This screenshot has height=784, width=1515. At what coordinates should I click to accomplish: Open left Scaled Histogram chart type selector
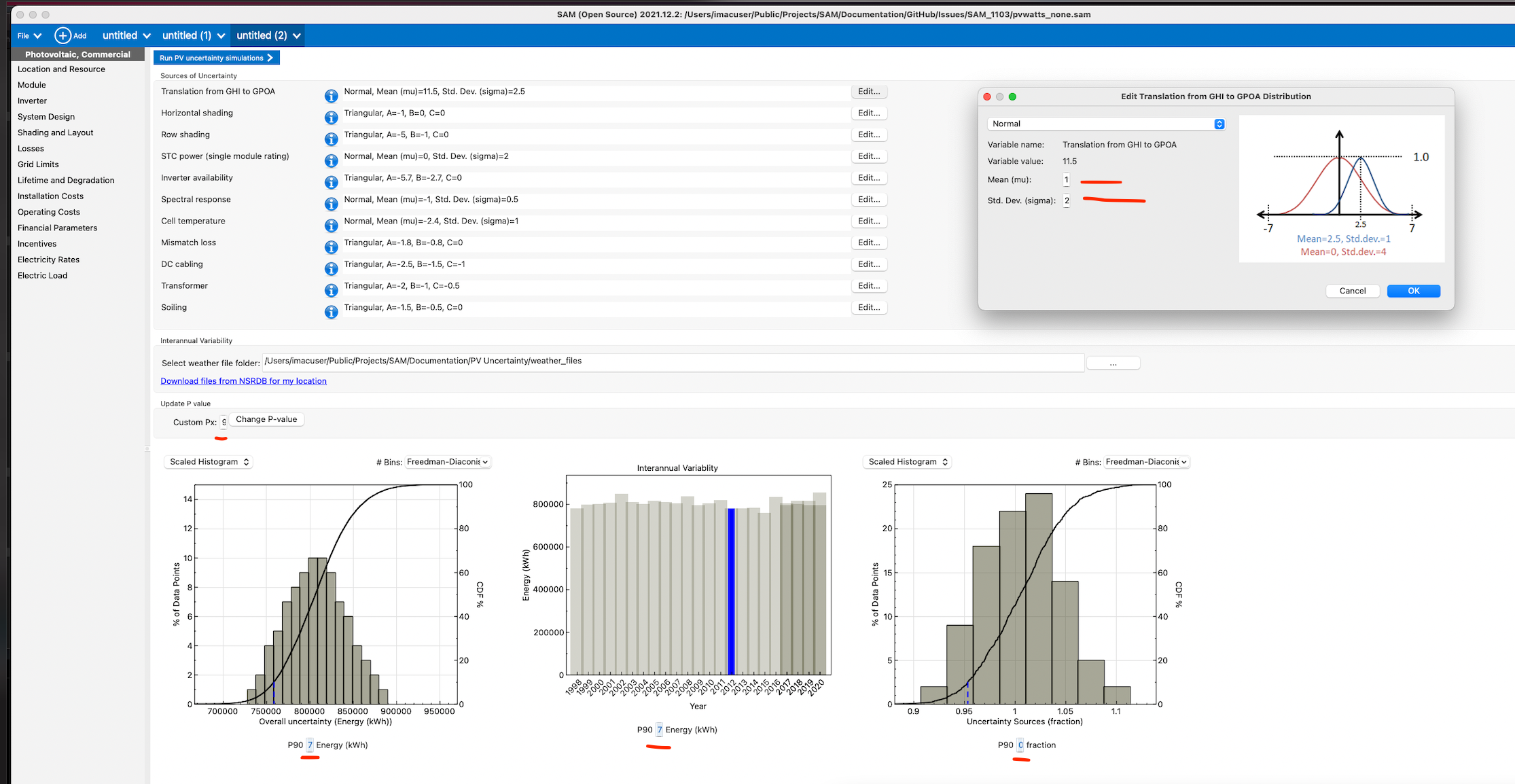click(209, 462)
